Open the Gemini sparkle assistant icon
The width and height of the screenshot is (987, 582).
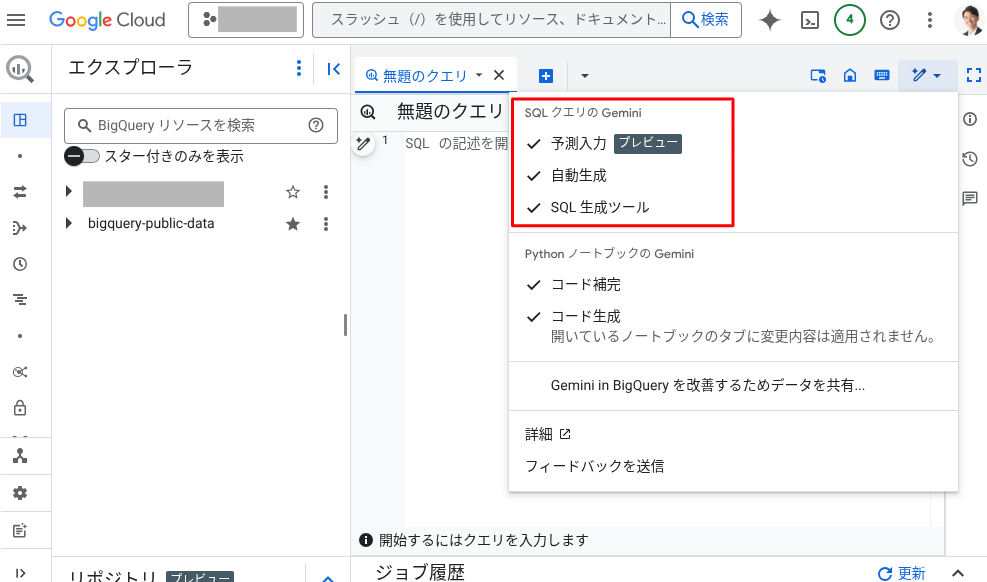click(x=770, y=20)
